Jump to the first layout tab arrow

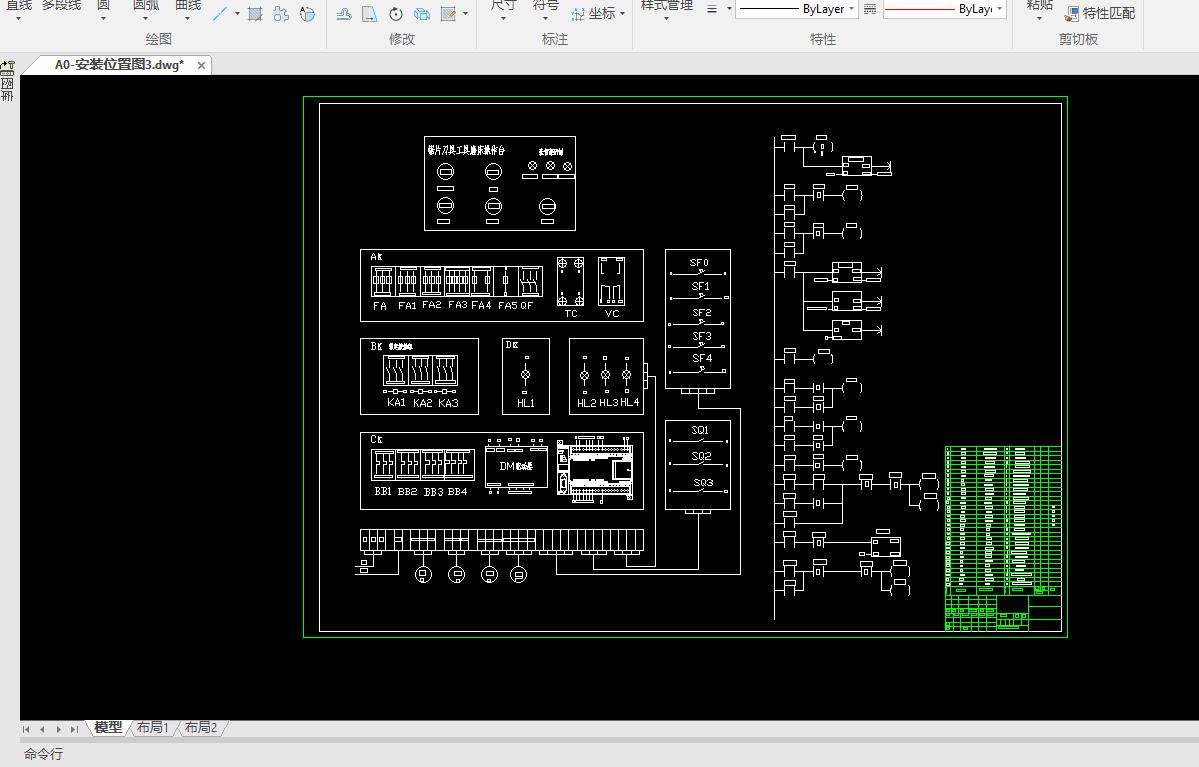point(26,729)
